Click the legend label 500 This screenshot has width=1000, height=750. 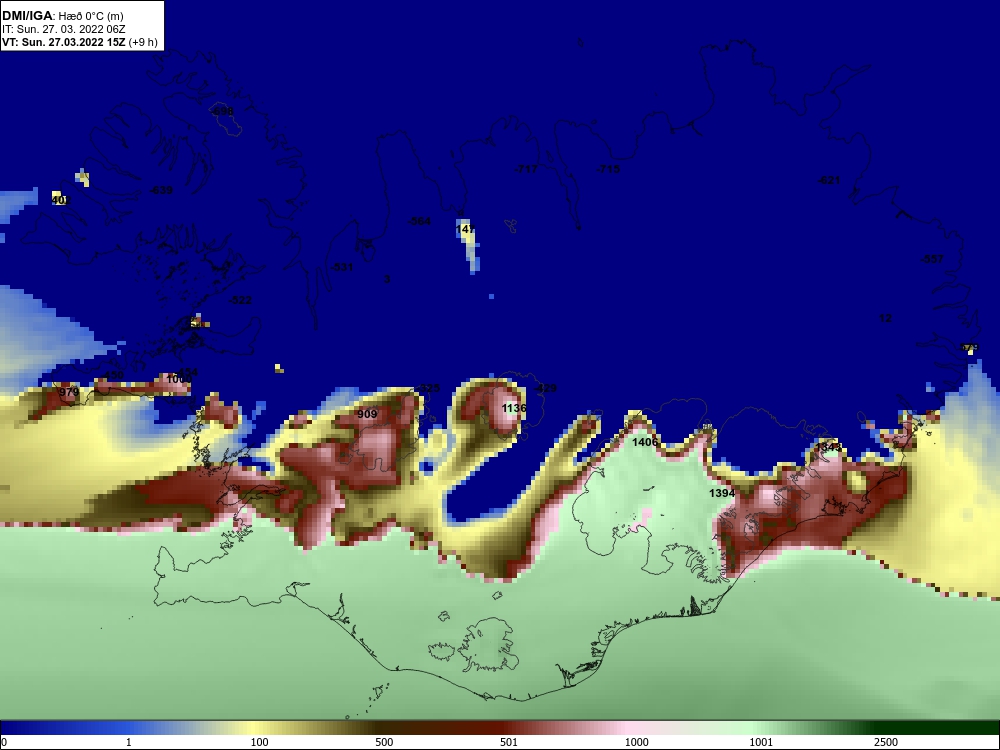(384, 742)
